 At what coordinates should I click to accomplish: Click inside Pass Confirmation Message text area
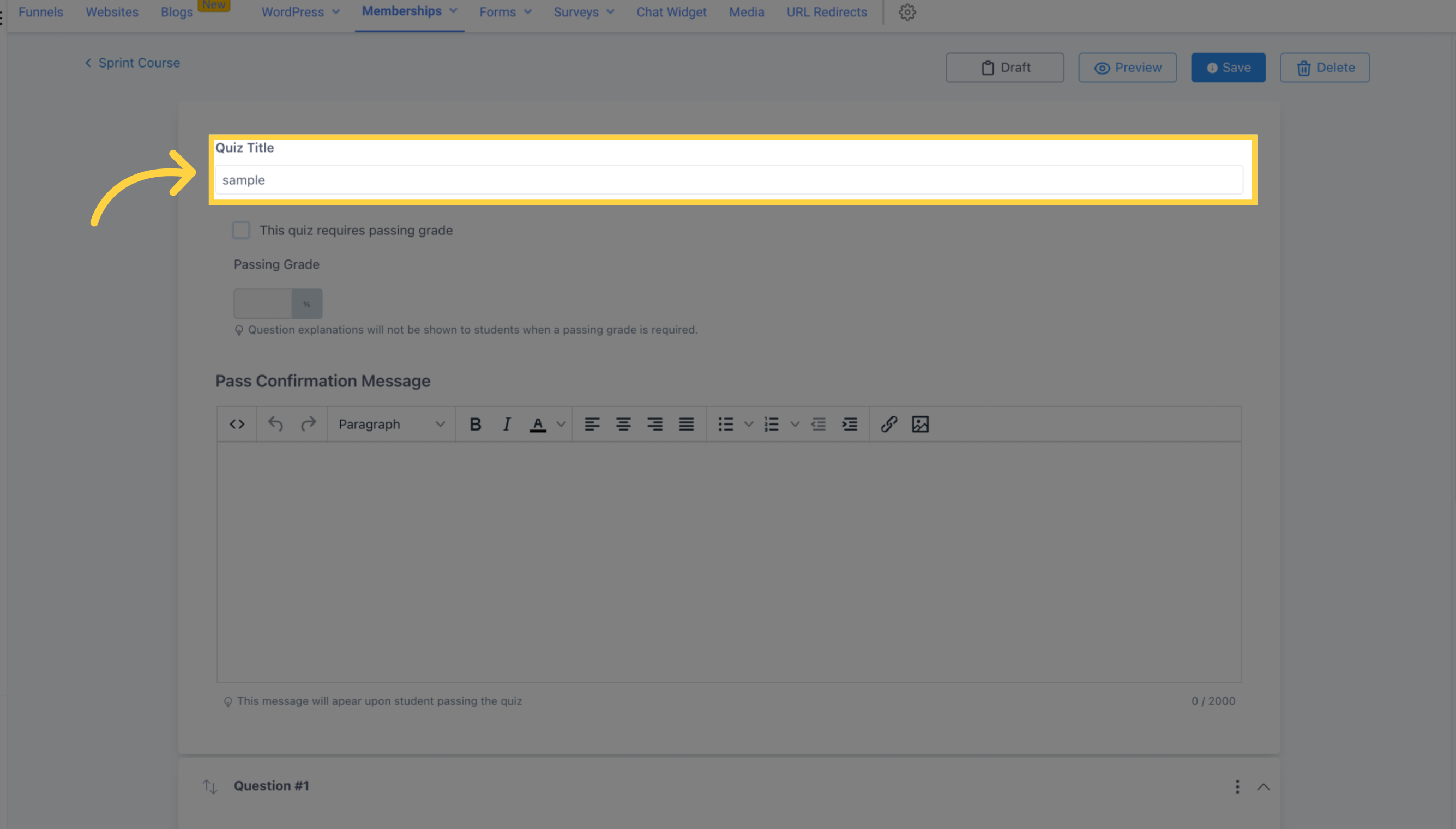[x=729, y=561]
